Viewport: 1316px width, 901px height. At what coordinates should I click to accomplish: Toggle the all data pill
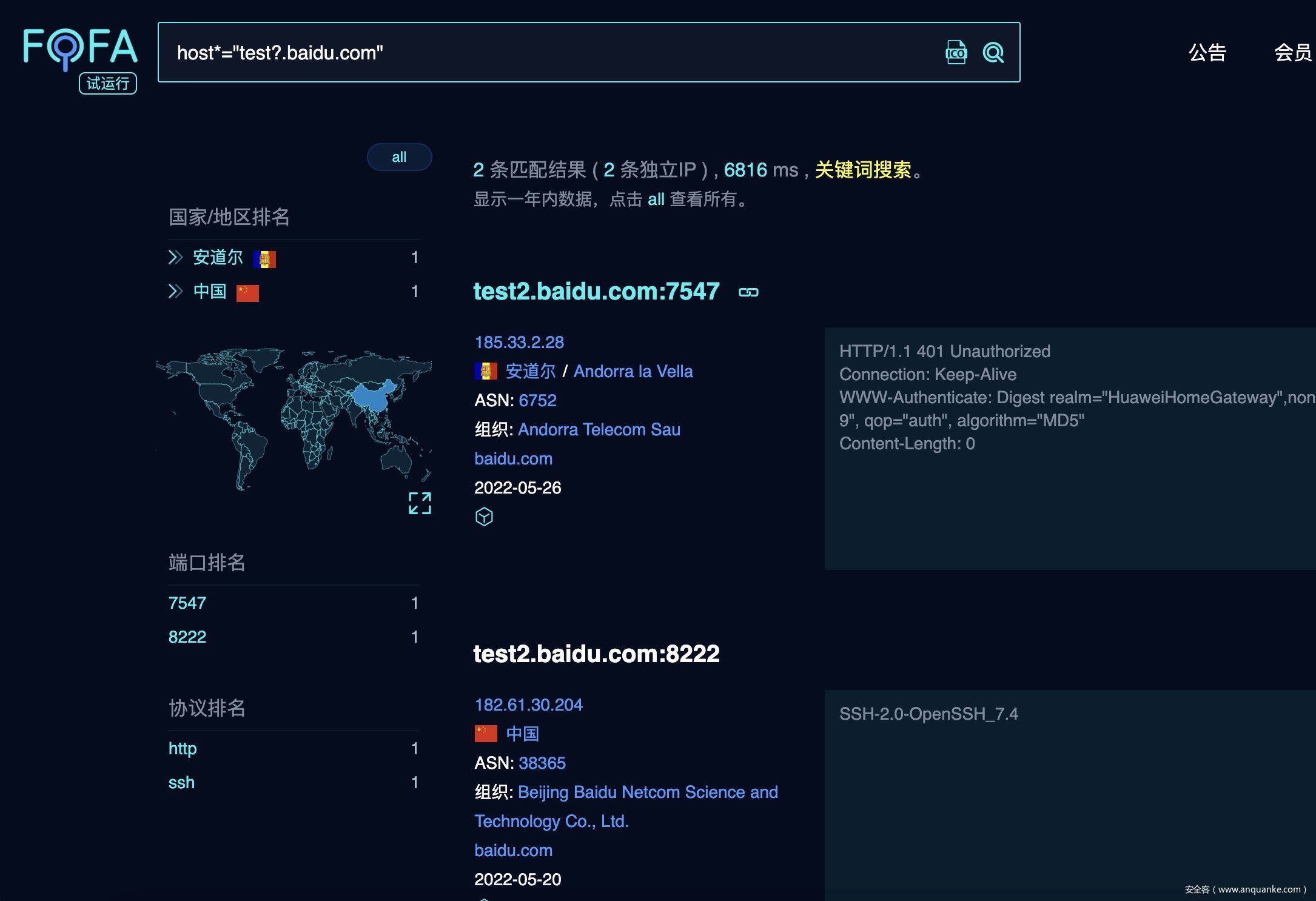pyautogui.click(x=399, y=157)
